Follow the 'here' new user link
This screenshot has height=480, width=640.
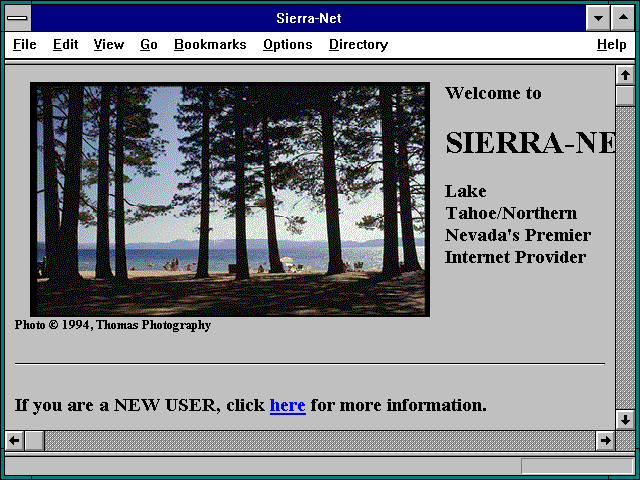coord(288,405)
